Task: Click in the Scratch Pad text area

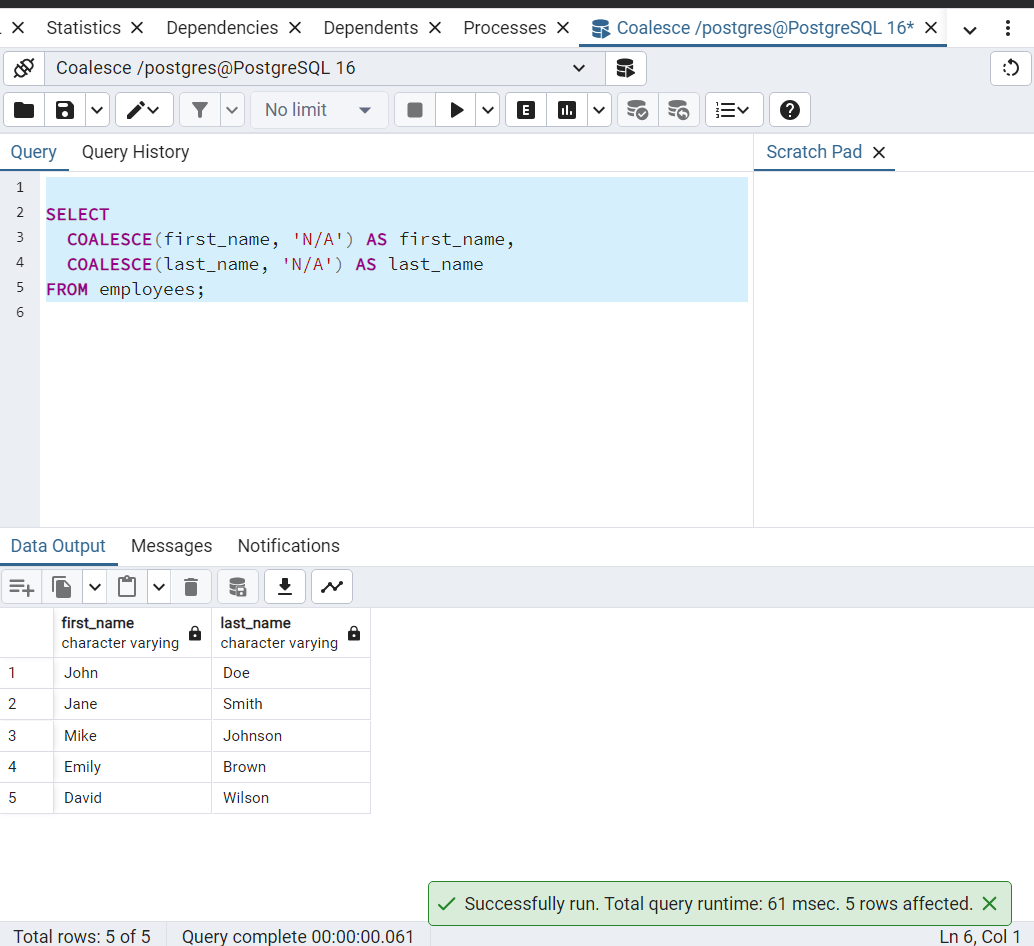Action: (x=894, y=349)
